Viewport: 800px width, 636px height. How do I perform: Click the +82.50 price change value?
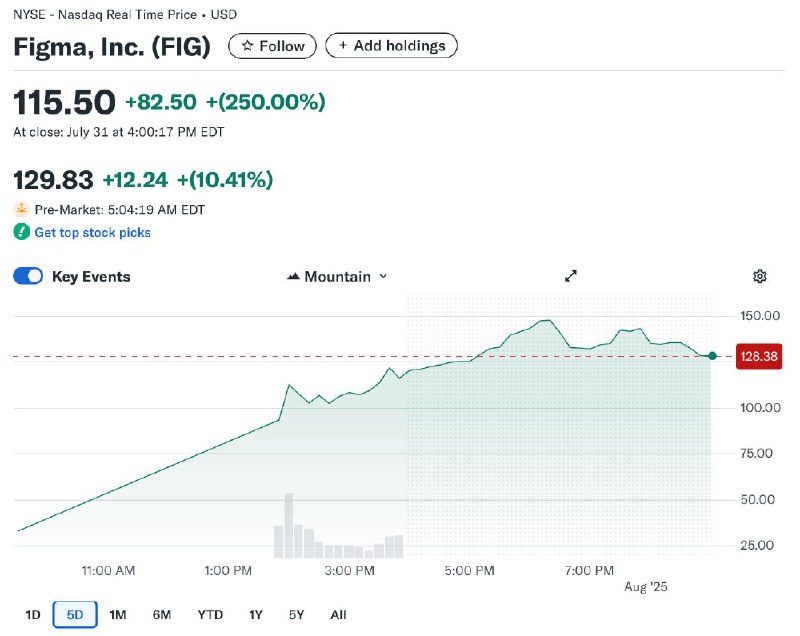tap(161, 102)
